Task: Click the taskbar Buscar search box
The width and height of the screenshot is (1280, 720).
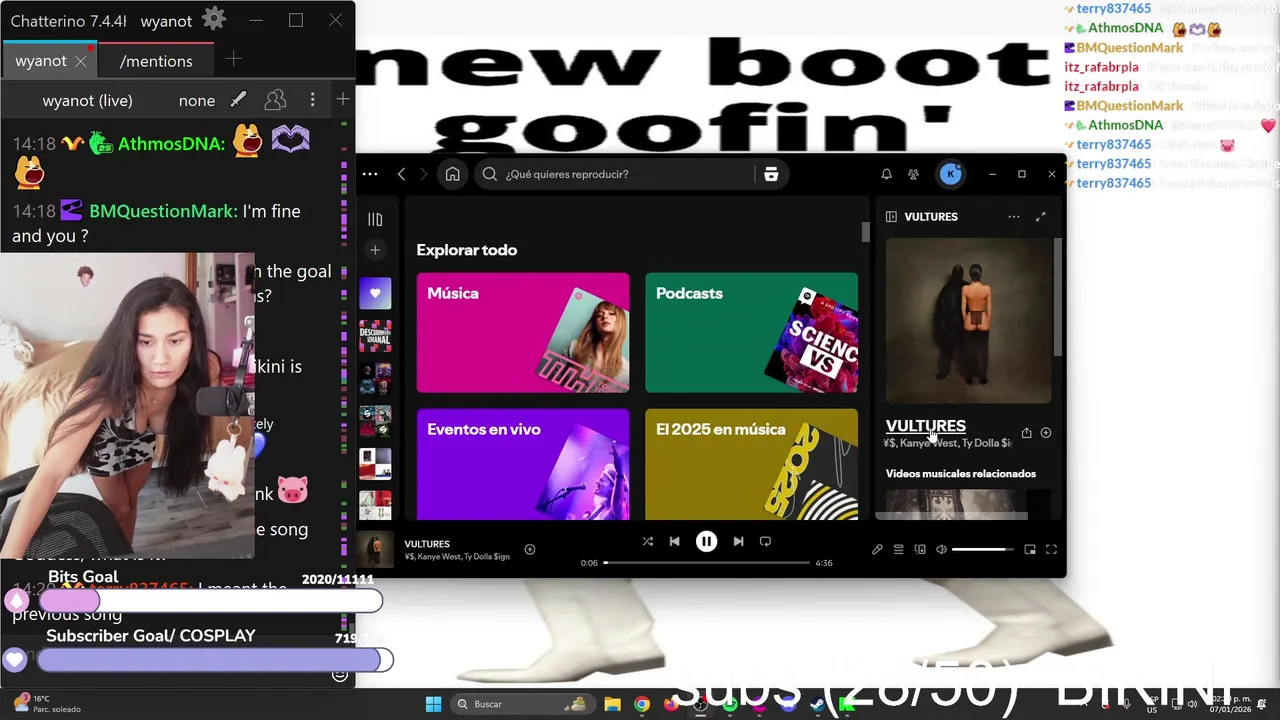Action: (x=521, y=704)
